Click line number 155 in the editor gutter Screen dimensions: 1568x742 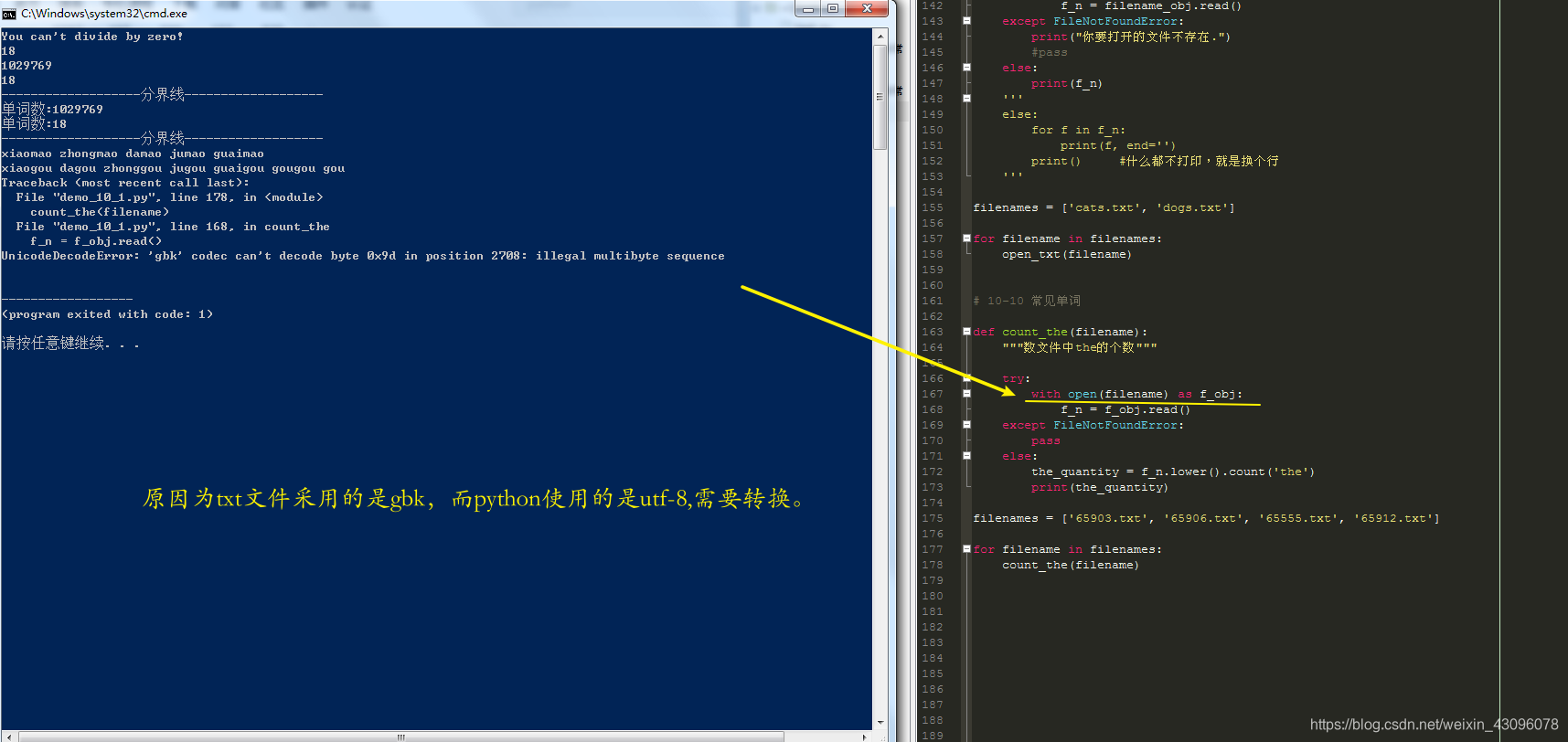pyautogui.click(x=933, y=207)
